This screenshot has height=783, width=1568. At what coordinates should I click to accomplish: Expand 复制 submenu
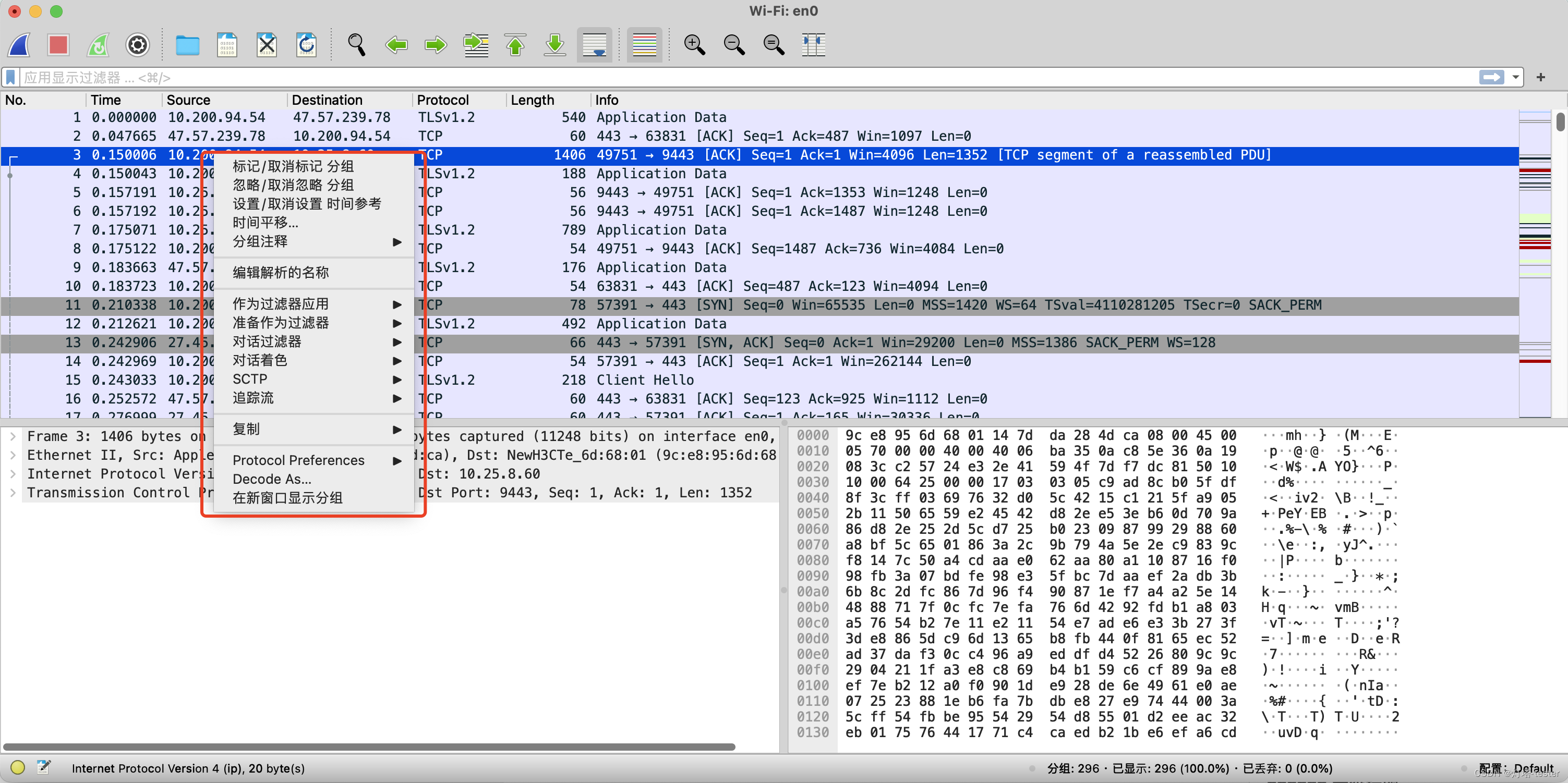[x=314, y=430]
